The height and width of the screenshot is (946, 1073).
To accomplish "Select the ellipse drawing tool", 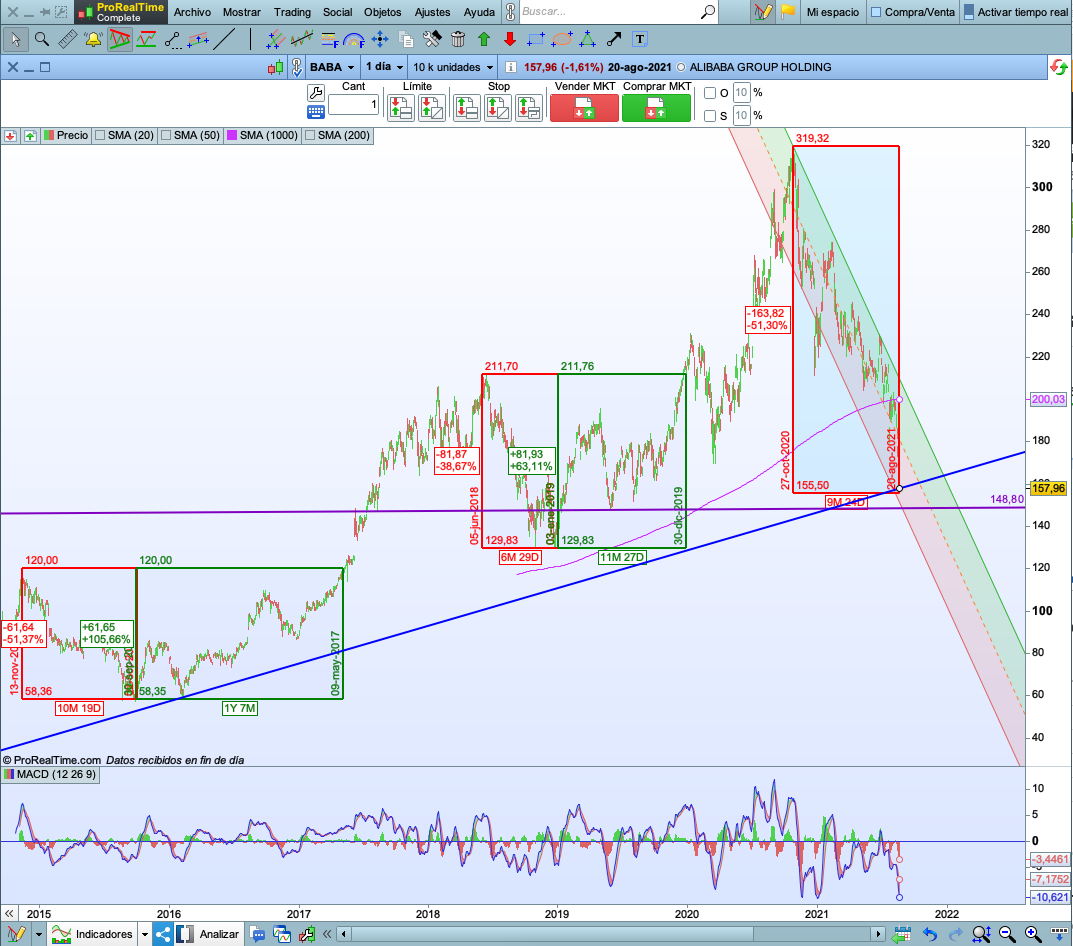I will (x=562, y=40).
